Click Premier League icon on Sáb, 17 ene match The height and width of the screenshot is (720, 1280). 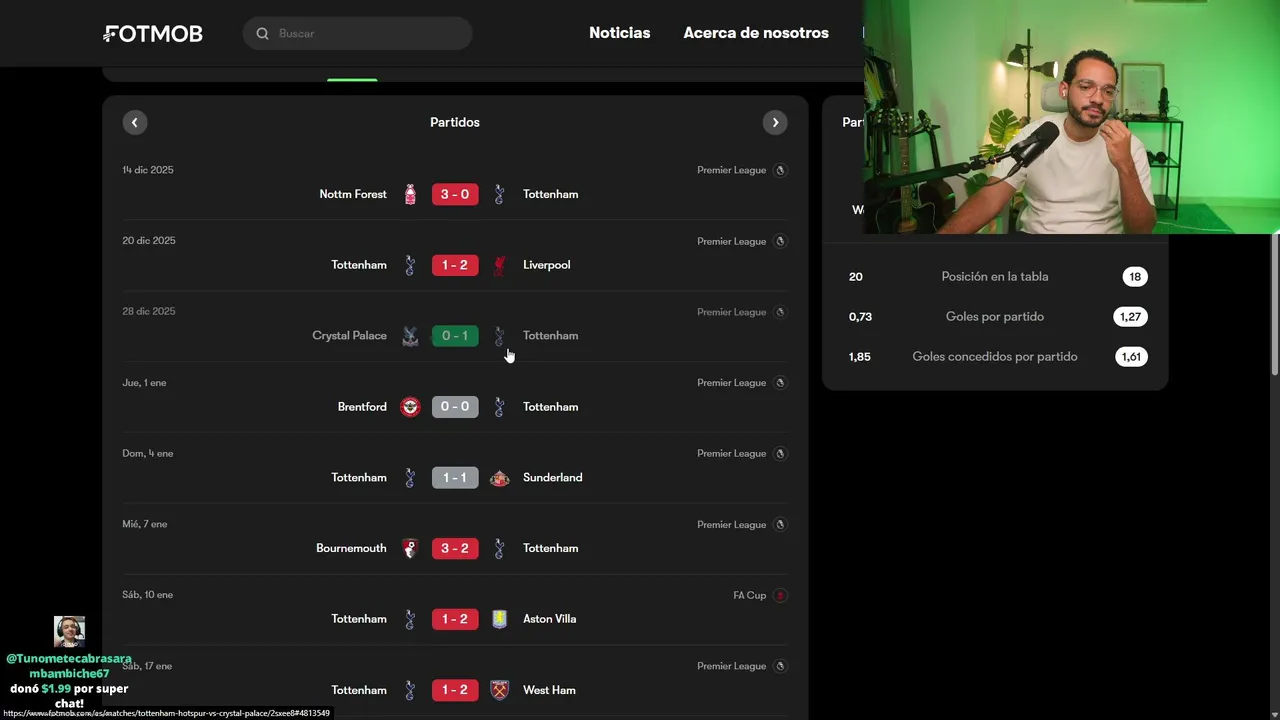click(780, 666)
